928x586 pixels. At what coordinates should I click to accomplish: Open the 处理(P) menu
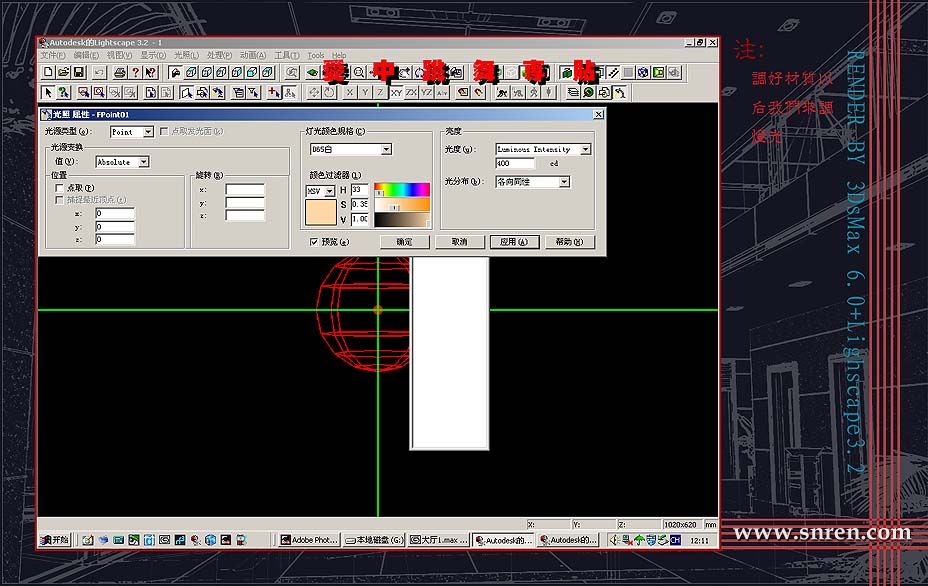click(220, 55)
